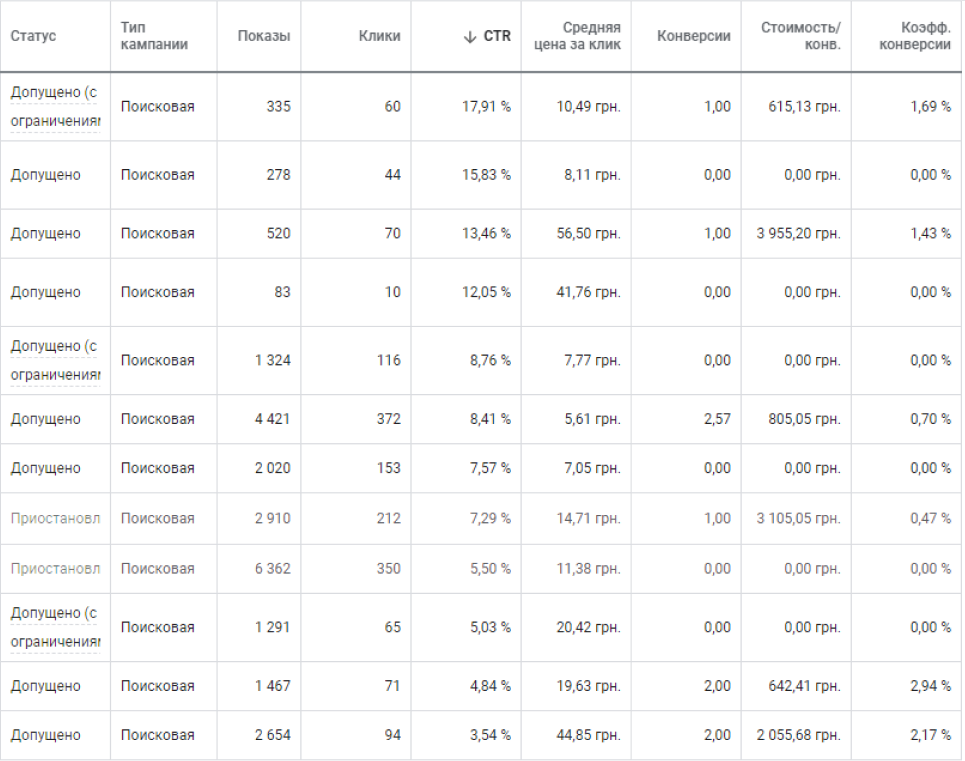965x761 pixels.
Task: Click the 4 421 impressions cell
Action: 273,419
